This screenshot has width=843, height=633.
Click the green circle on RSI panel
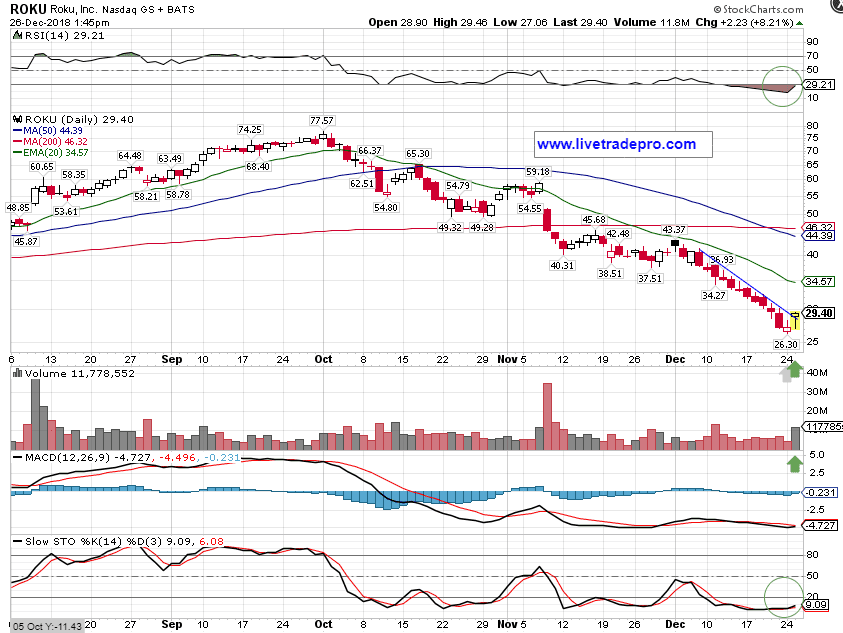(x=782, y=85)
